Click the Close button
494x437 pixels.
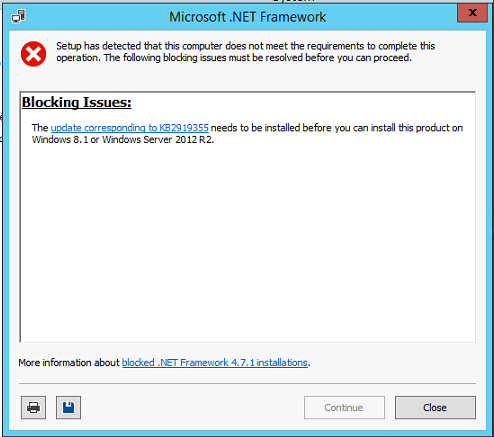pos(435,407)
